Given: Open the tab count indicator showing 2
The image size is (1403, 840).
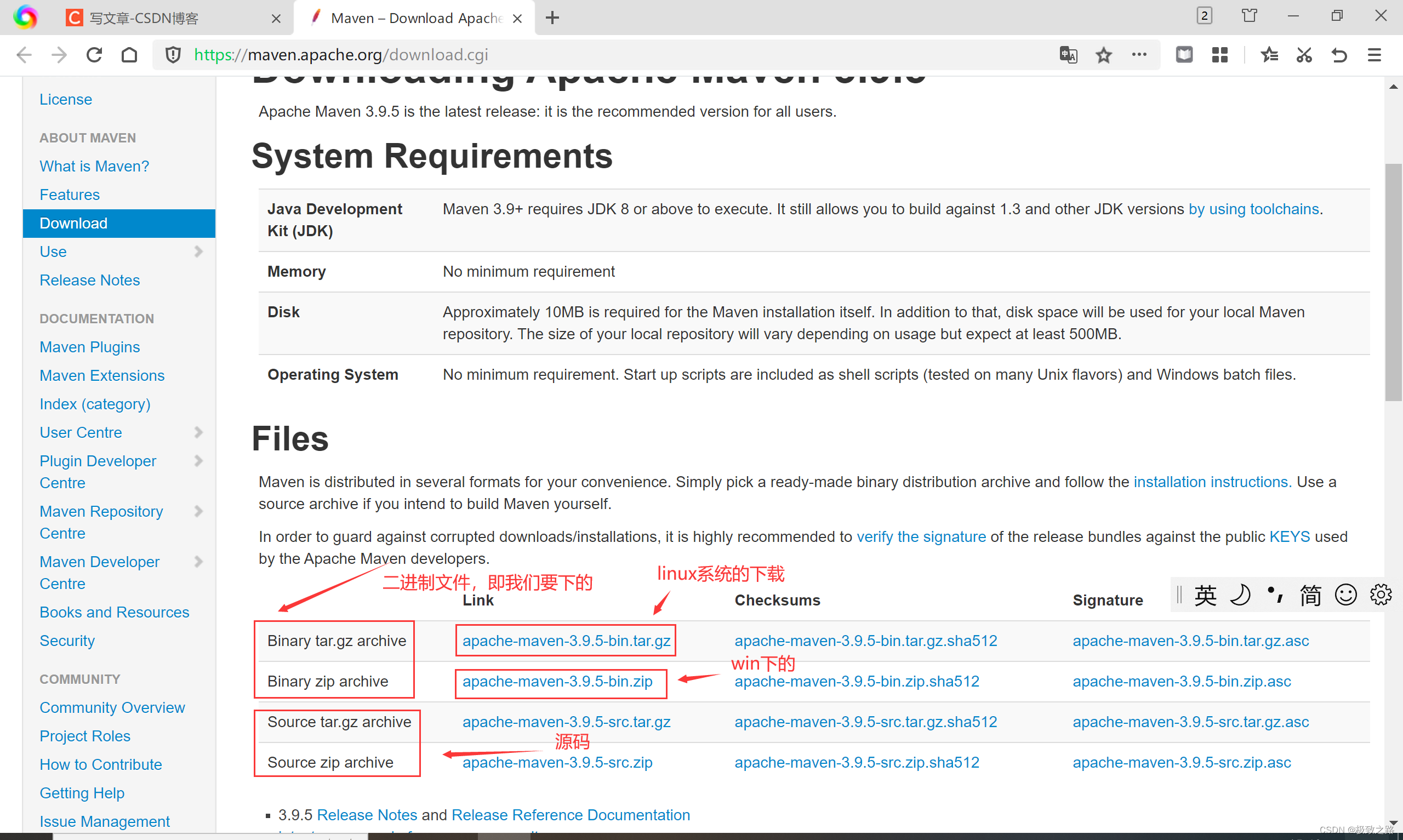Looking at the screenshot, I should point(1205,15).
